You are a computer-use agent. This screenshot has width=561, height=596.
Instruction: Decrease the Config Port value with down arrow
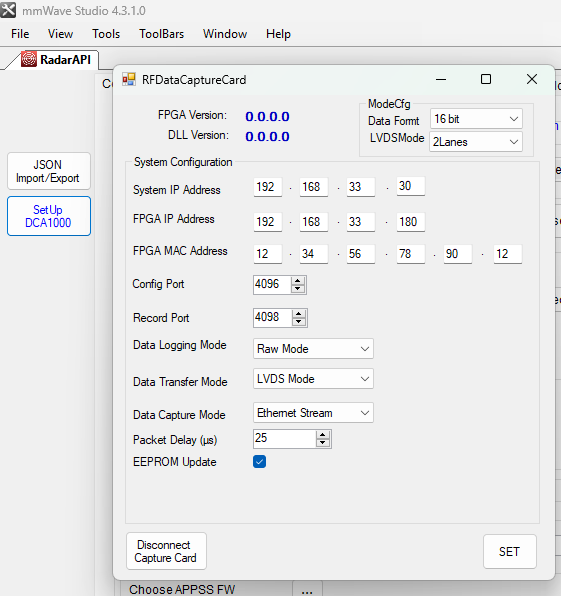(x=298, y=288)
